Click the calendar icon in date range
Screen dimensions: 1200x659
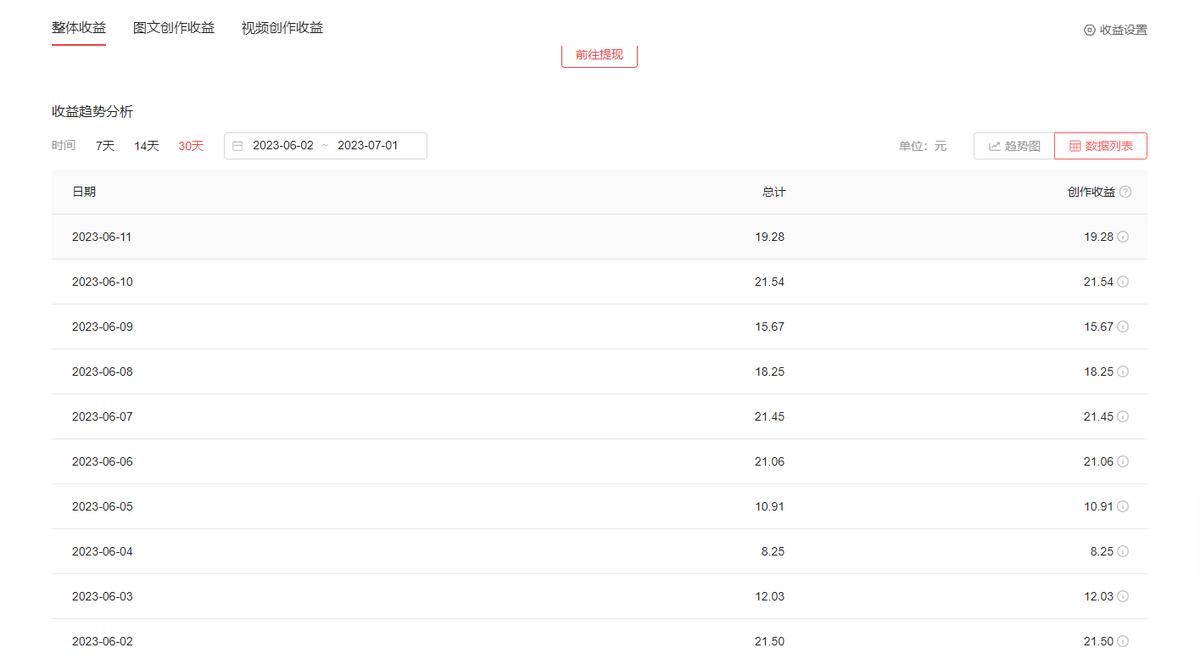click(x=238, y=146)
